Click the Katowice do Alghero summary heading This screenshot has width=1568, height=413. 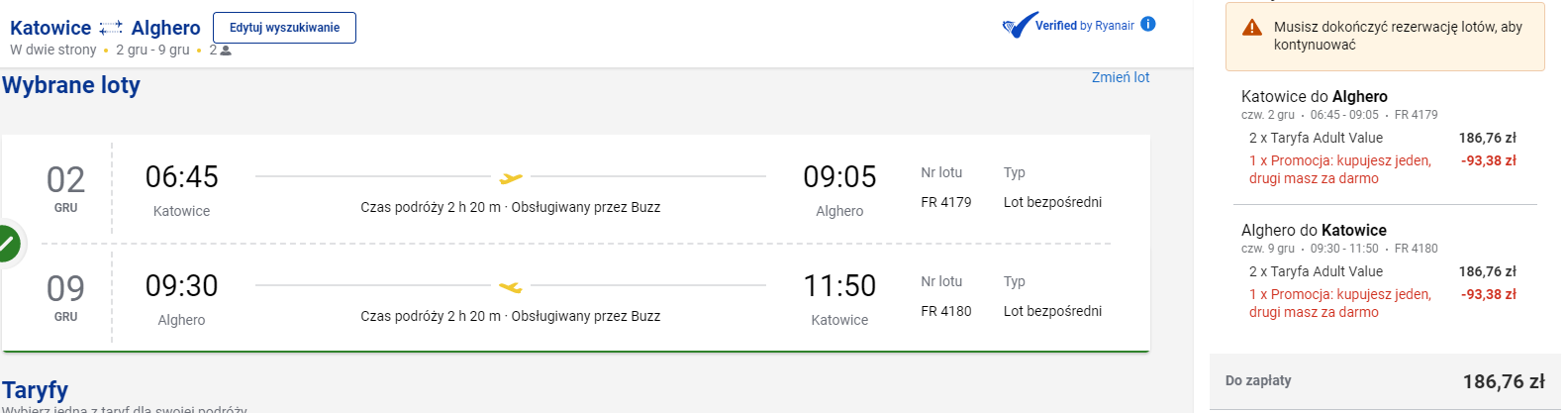[1314, 96]
